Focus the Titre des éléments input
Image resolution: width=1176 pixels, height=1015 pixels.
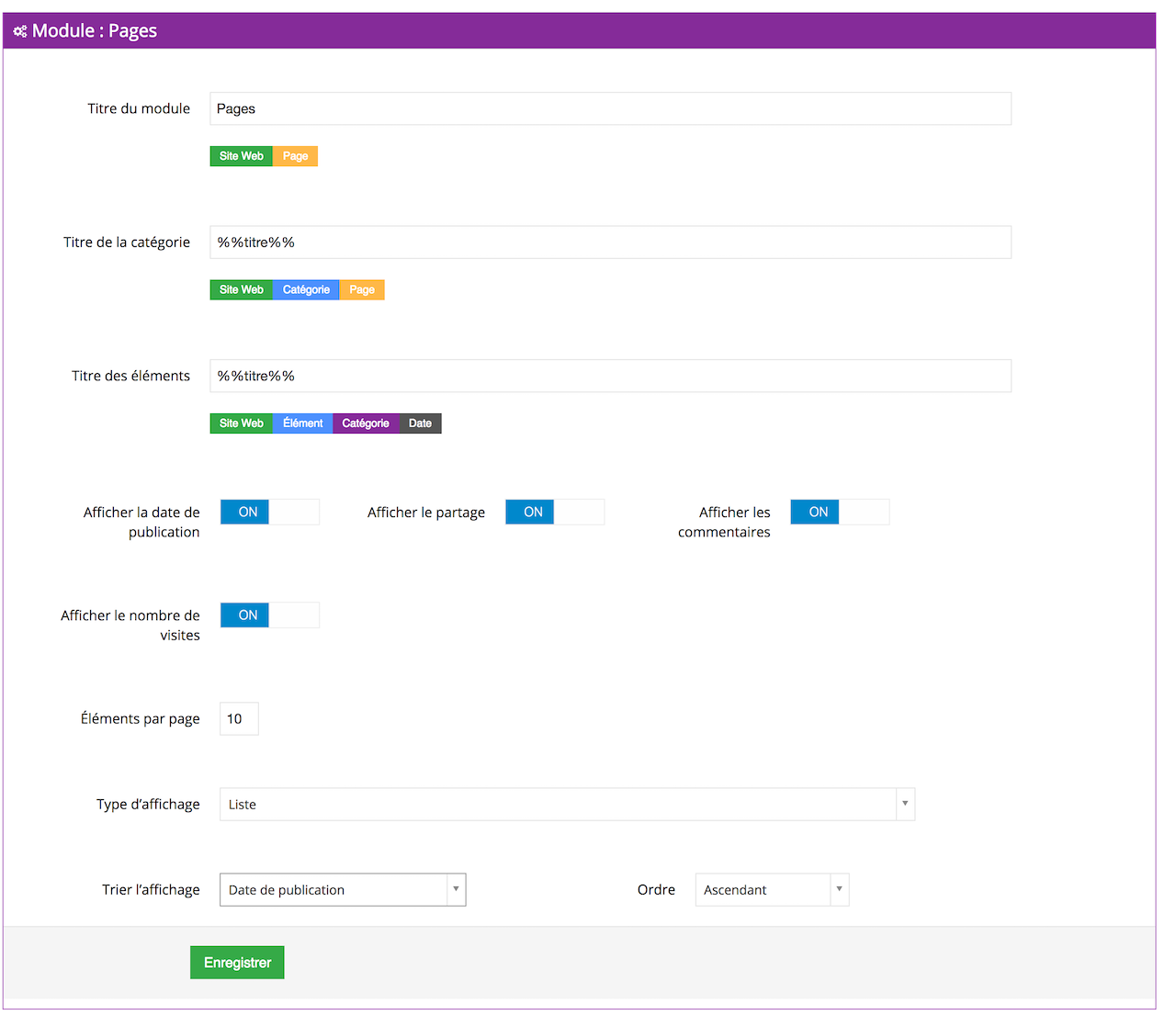[x=610, y=376]
